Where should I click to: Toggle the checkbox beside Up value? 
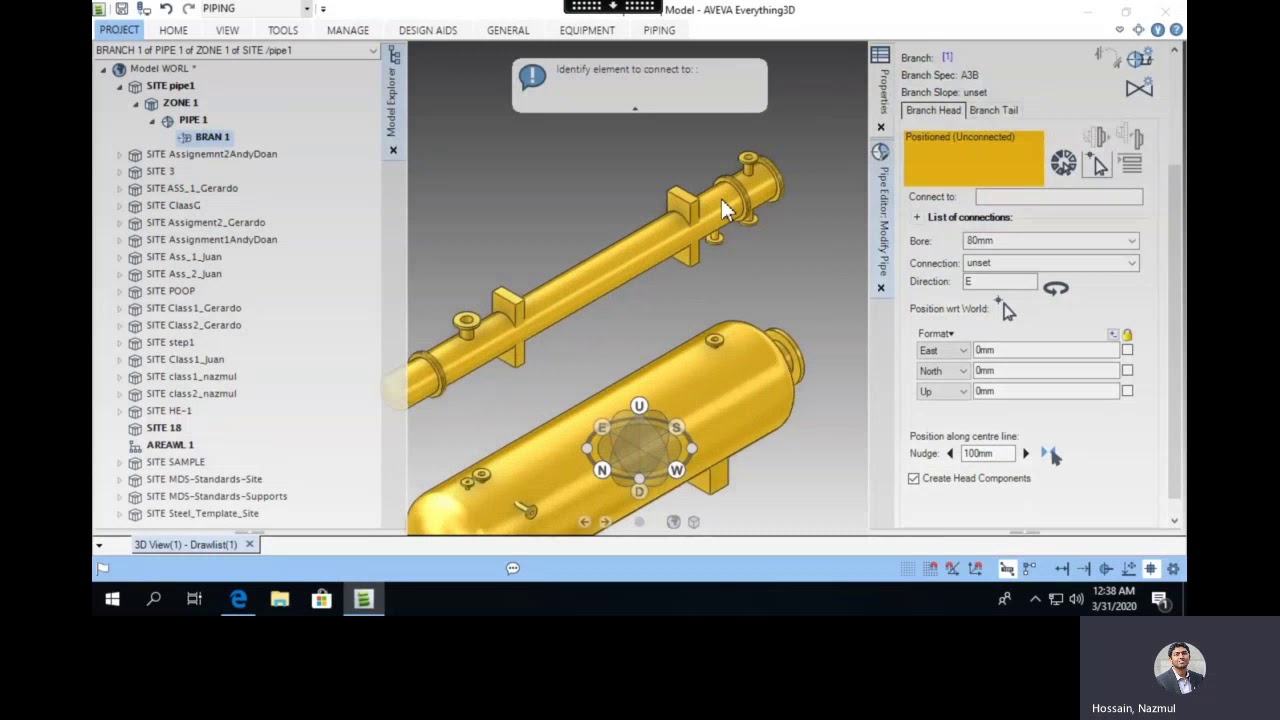tap(1127, 391)
